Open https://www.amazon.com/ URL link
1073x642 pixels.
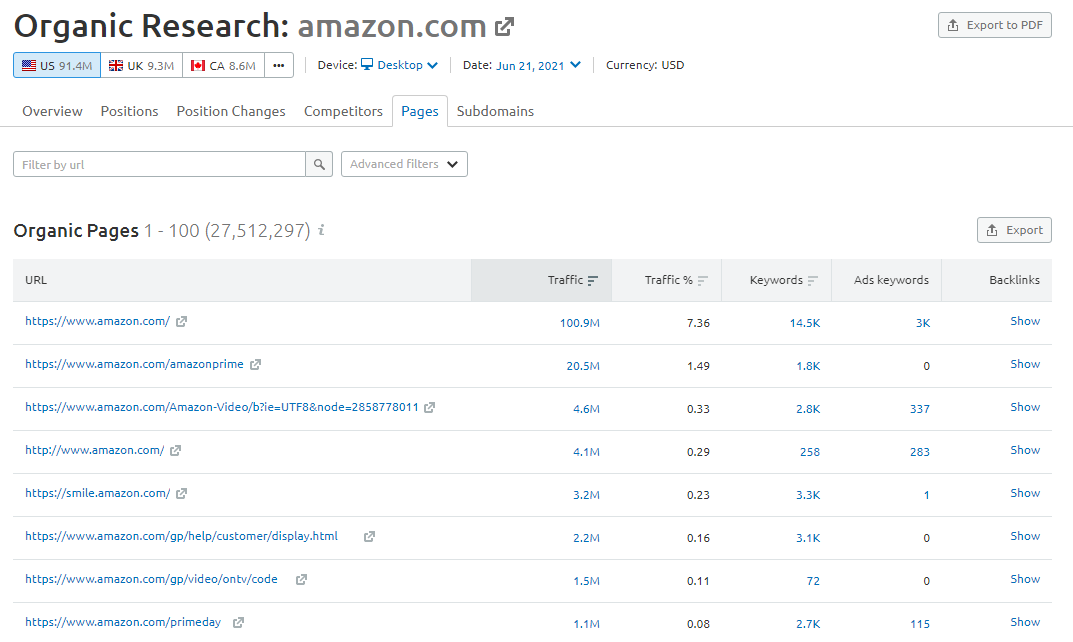(x=97, y=321)
